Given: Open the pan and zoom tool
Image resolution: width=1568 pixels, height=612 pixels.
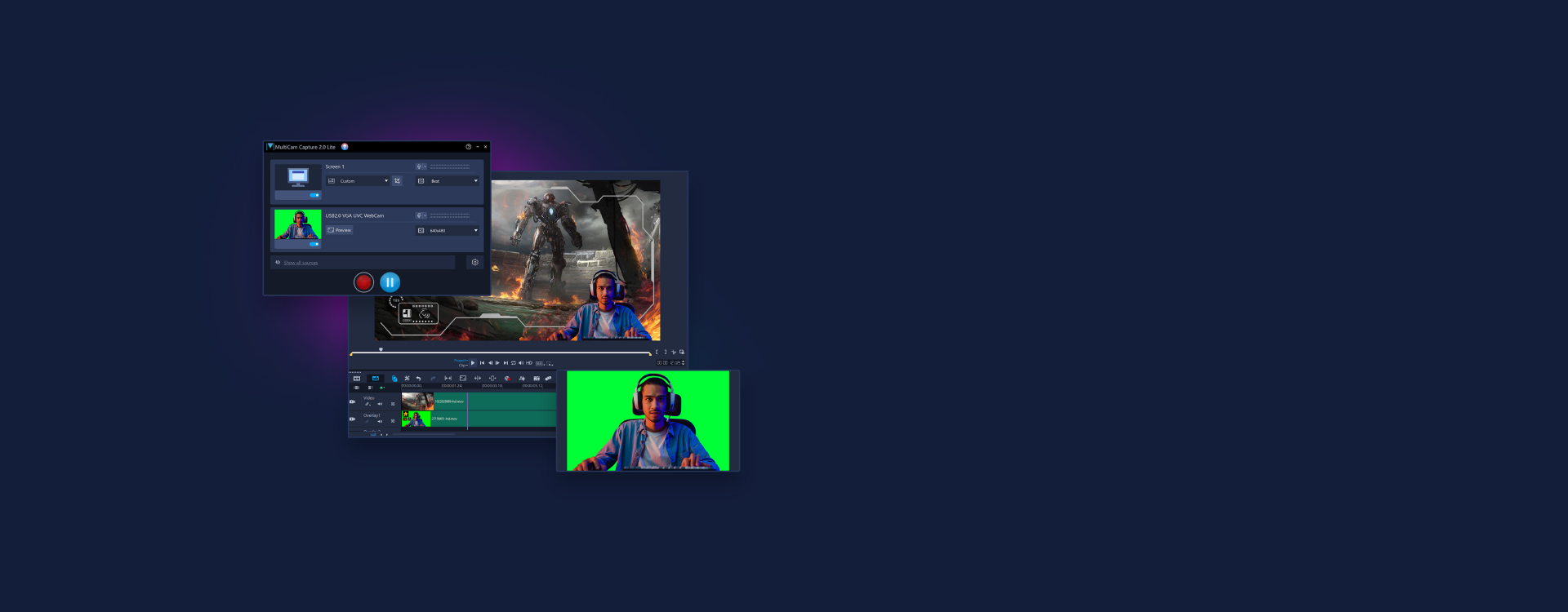Looking at the screenshot, I should pyautogui.click(x=463, y=379).
